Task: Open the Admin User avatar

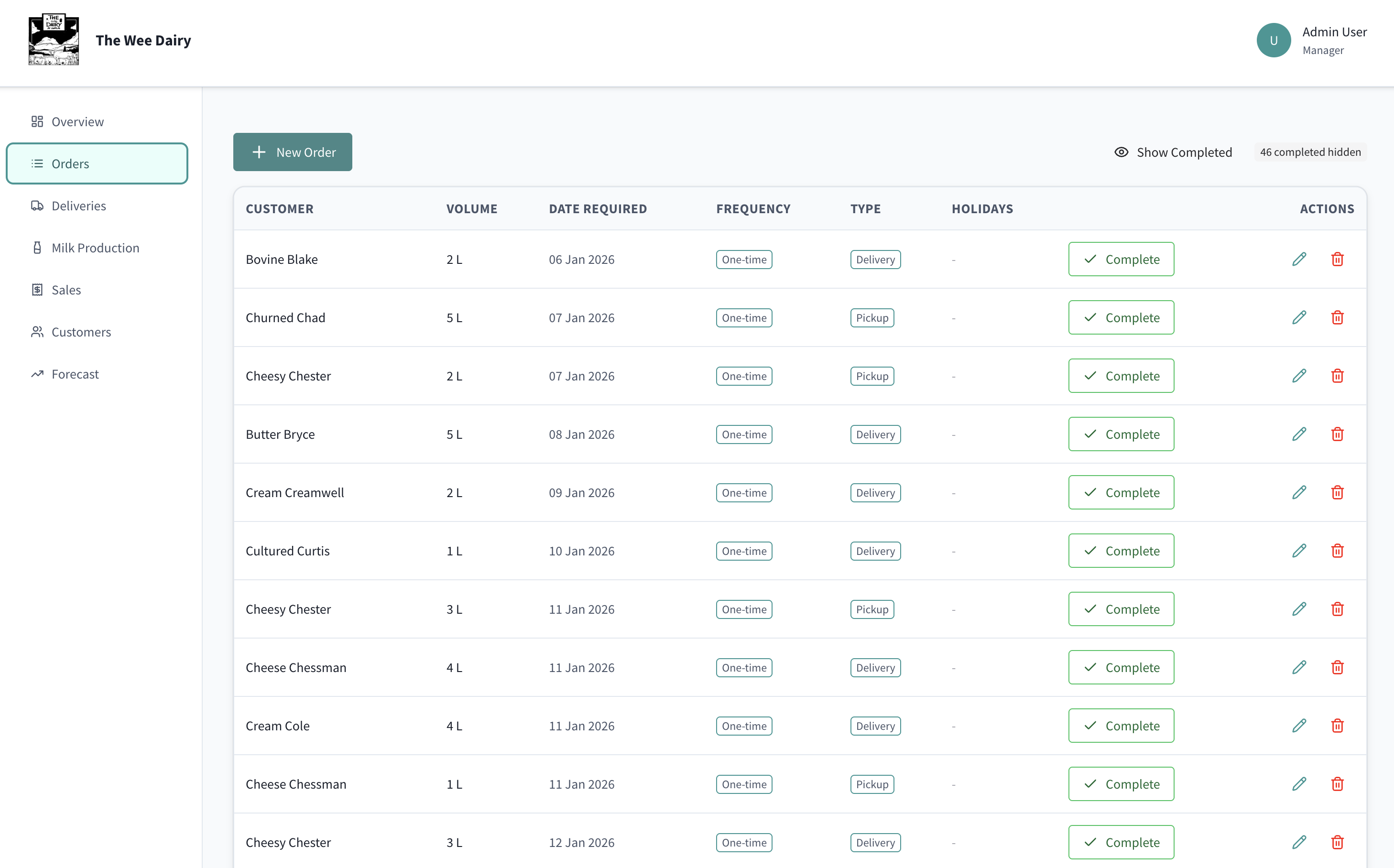Action: [1274, 40]
